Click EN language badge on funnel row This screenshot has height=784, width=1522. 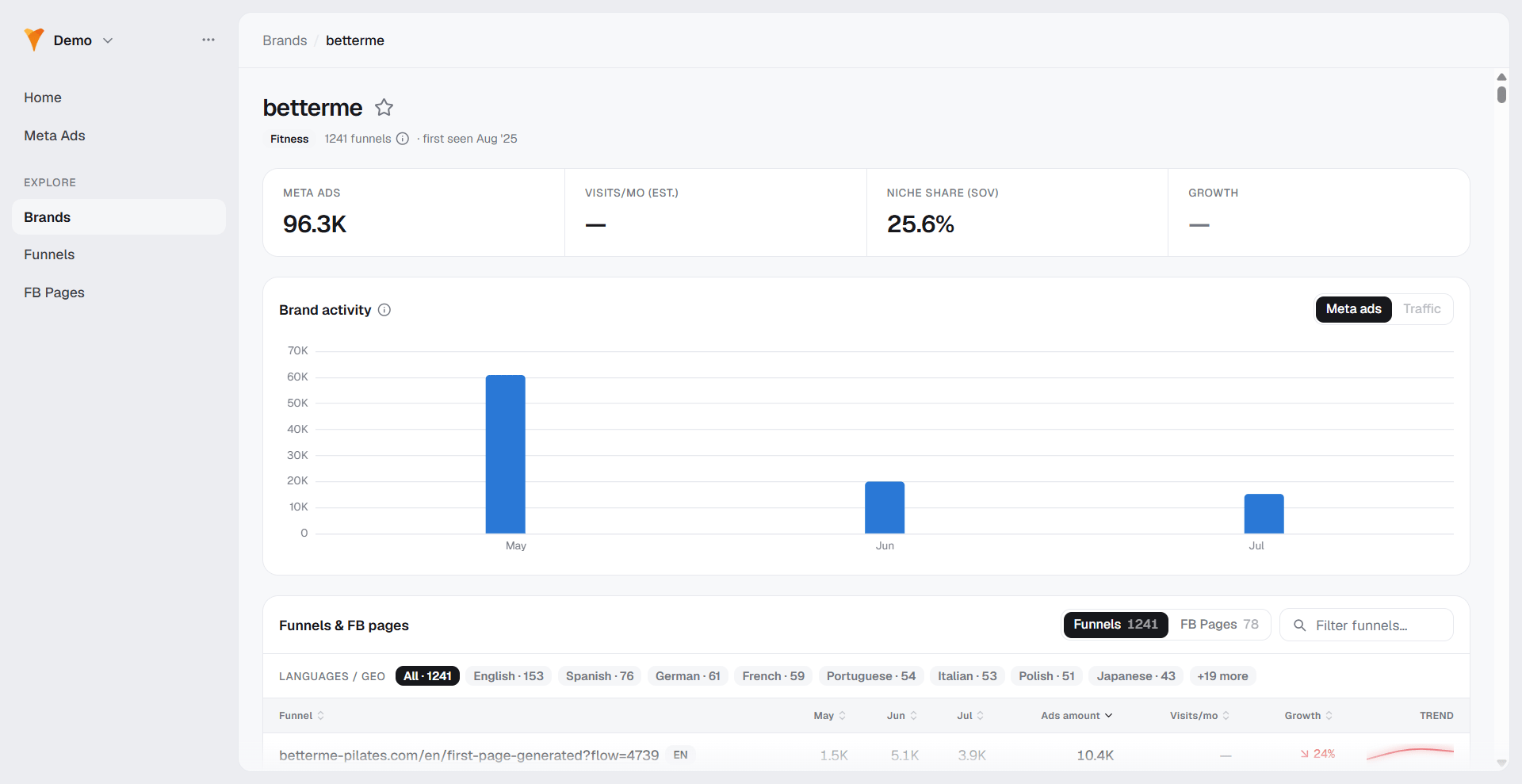point(680,755)
